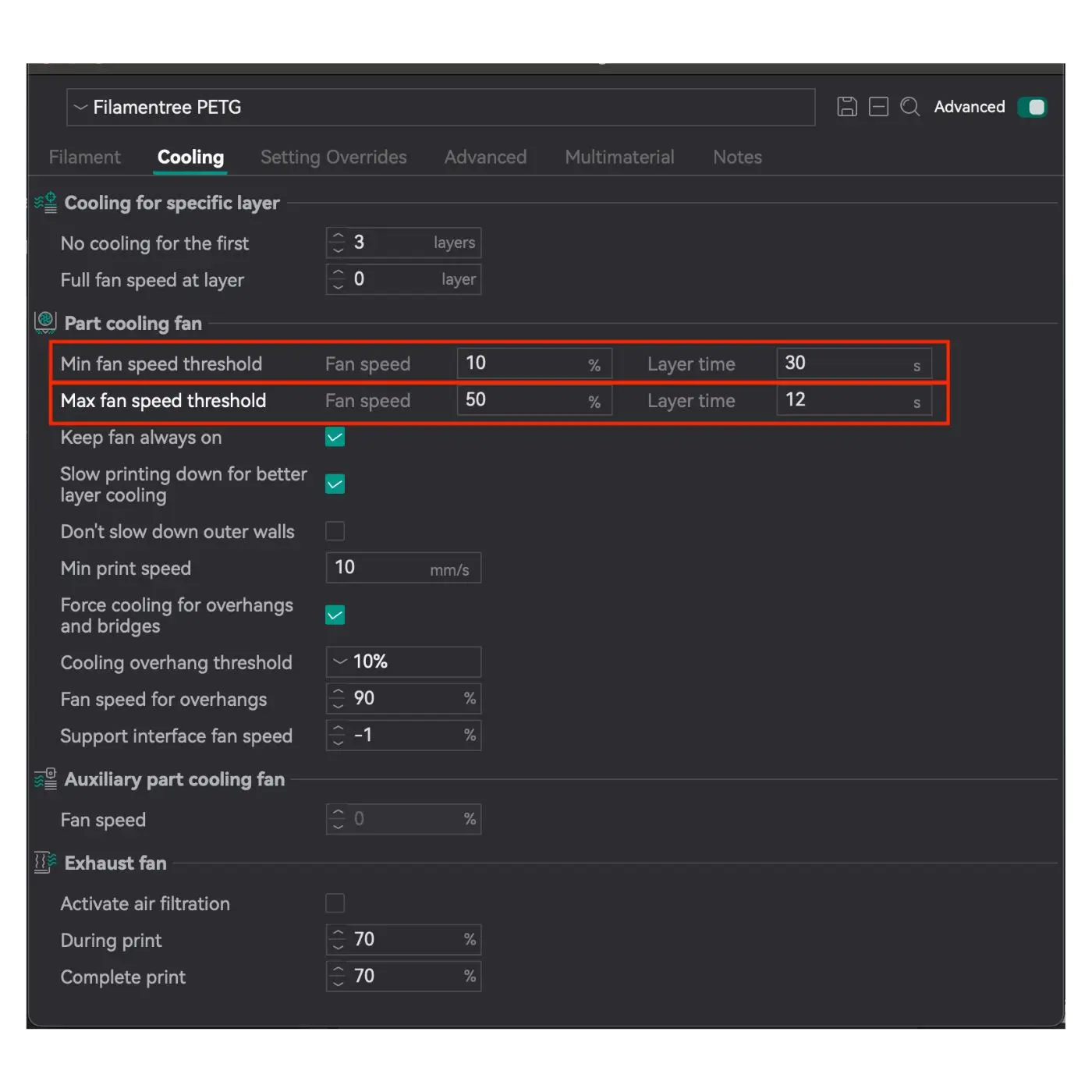Increase the No cooling for first layers value

338,236
